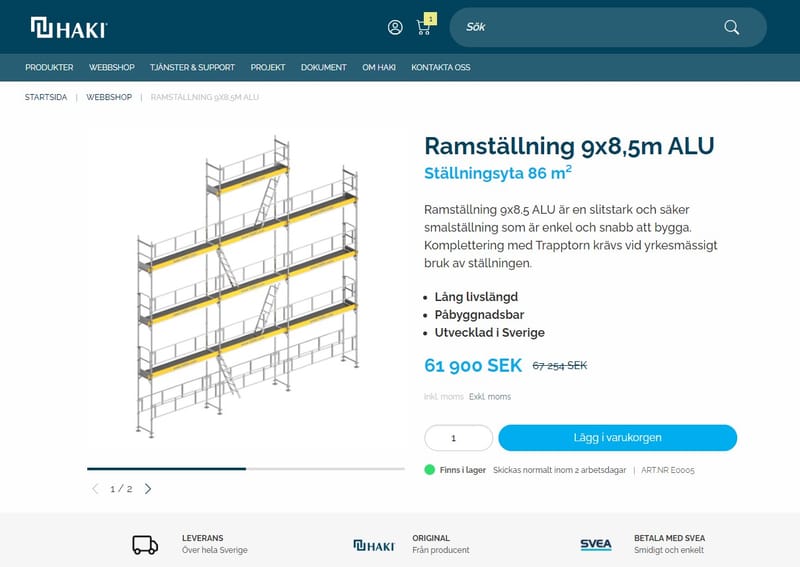The width and height of the screenshot is (800, 567).
Task: Switch price to Inkl. moms
Action: click(x=444, y=397)
